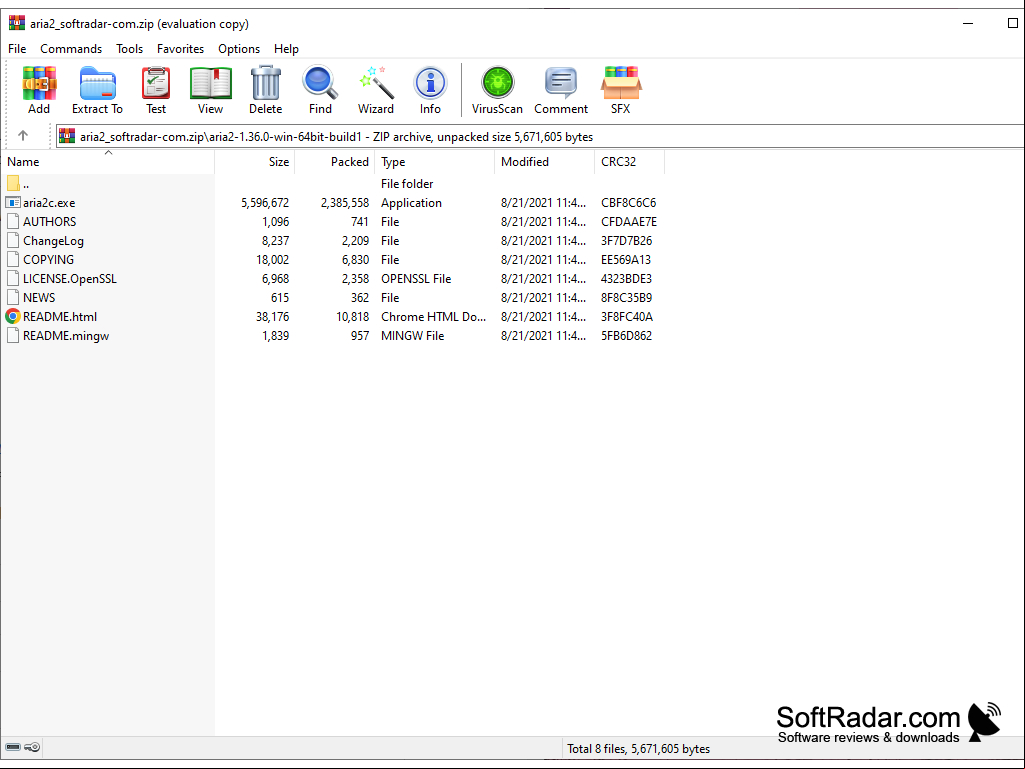
Task: Click the SFX toolbar icon
Action: click(x=620, y=84)
